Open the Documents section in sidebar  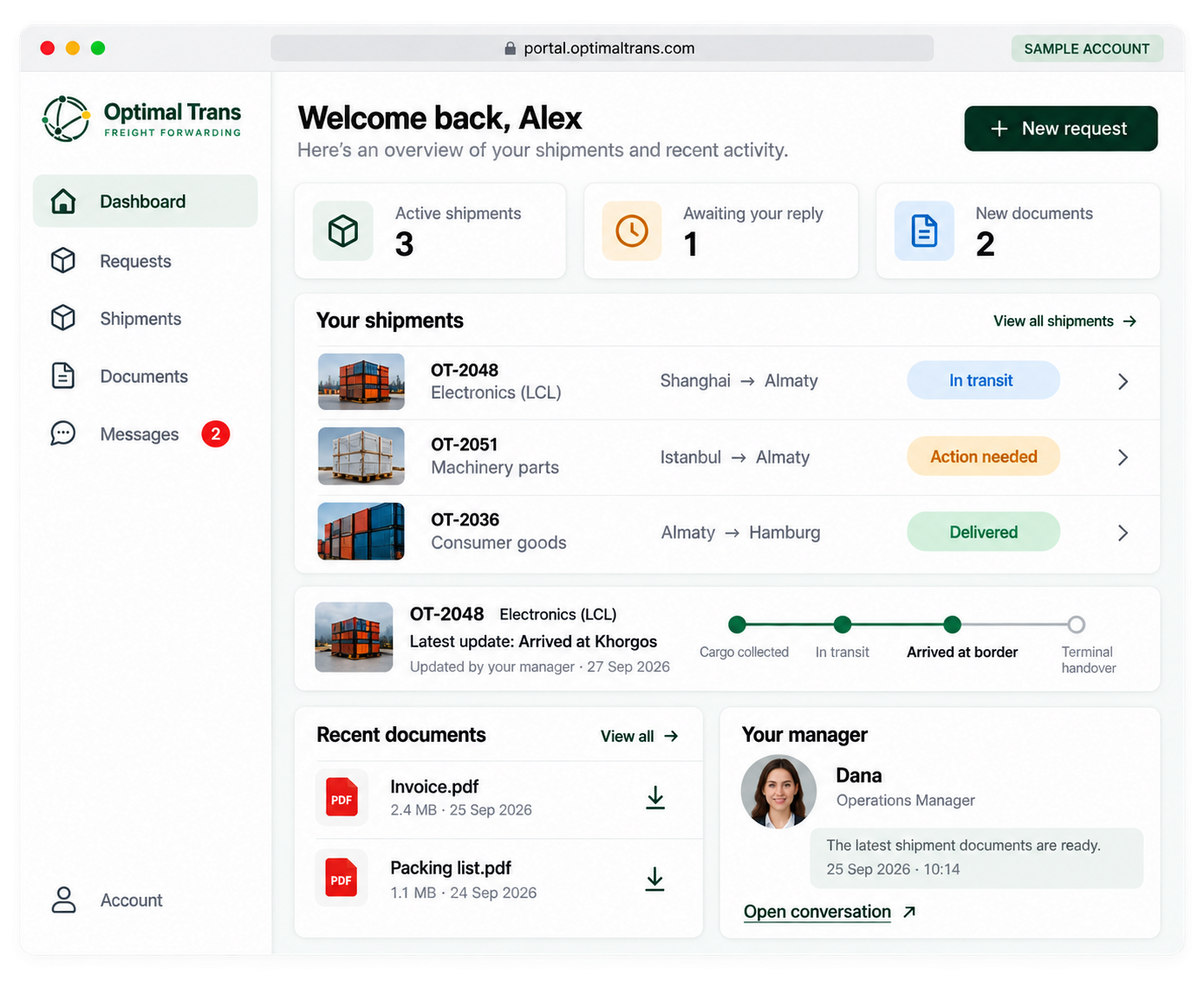(146, 376)
